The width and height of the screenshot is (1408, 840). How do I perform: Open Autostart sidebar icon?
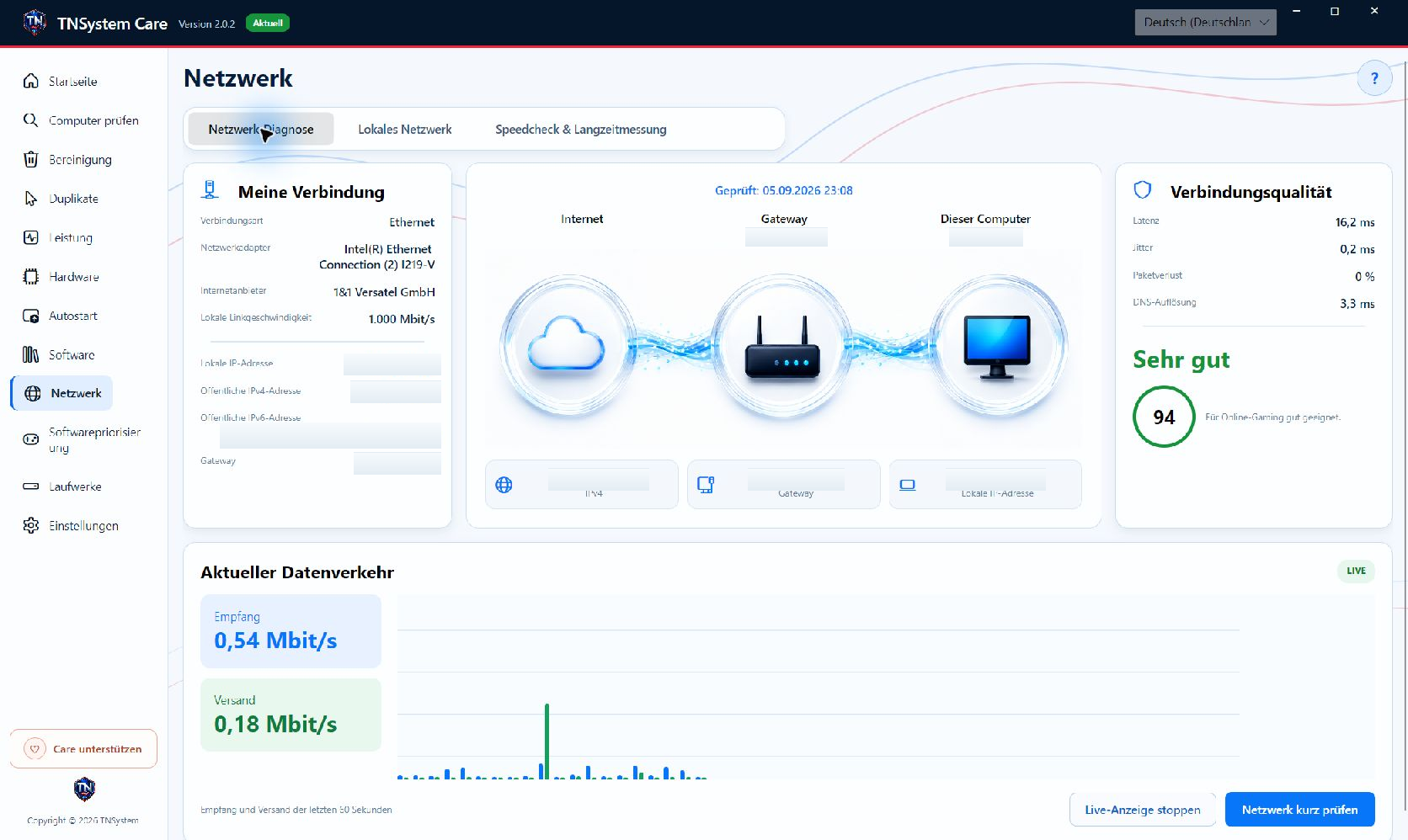point(31,316)
